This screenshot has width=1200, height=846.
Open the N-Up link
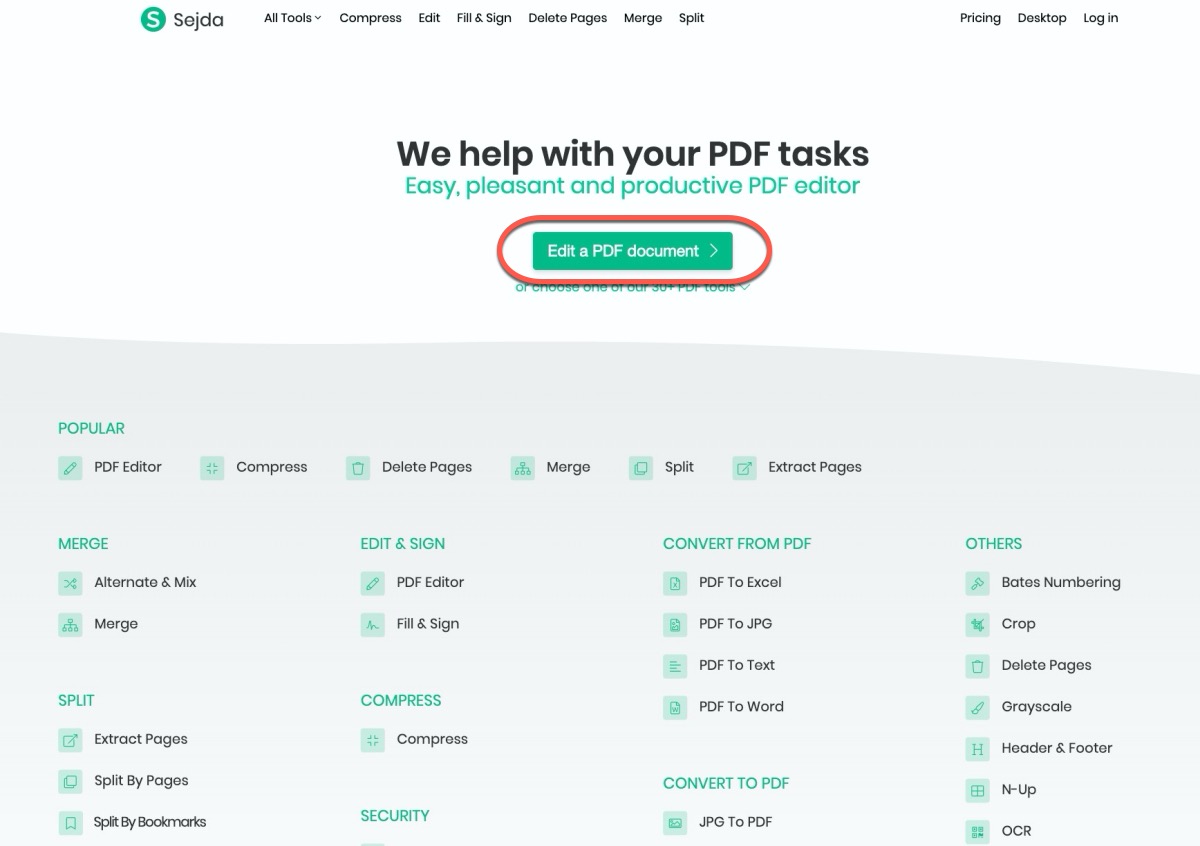tap(1019, 790)
